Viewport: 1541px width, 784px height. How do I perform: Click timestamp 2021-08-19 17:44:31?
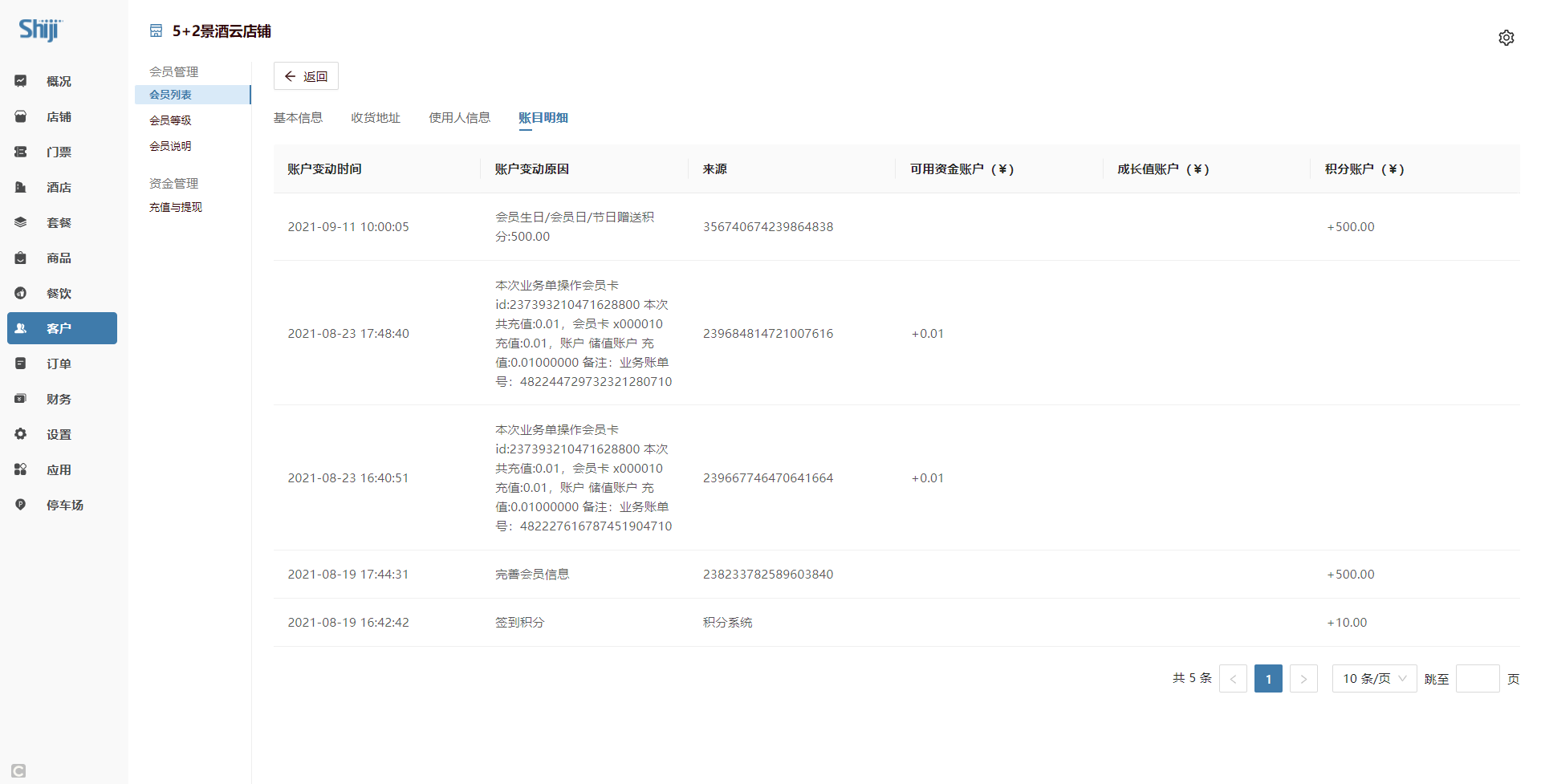click(348, 575)
